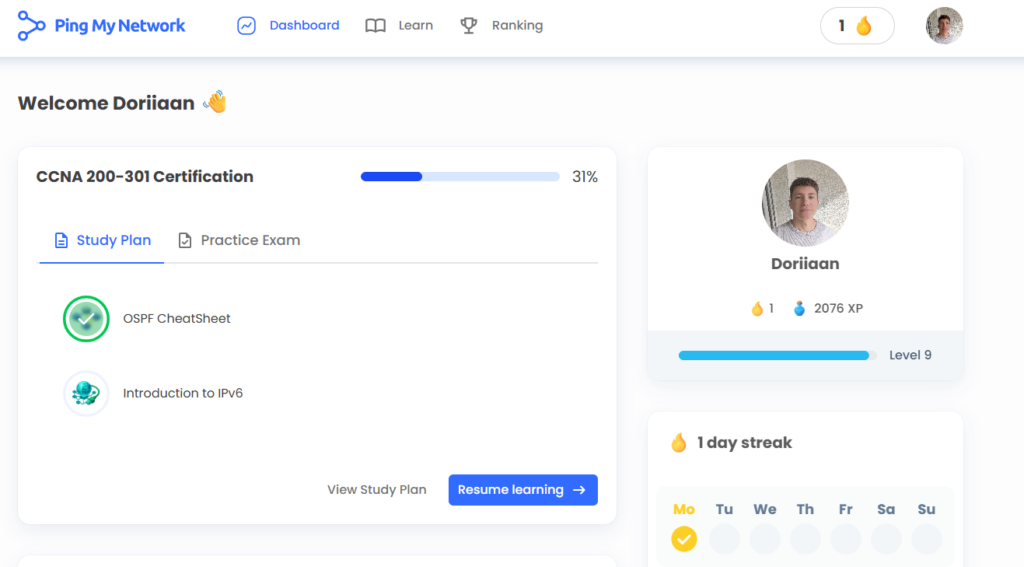This screenshot has width=1024, height=567.
Task: Click the XP potion icon
Action: pyautogui.click(x=799, y=308)
